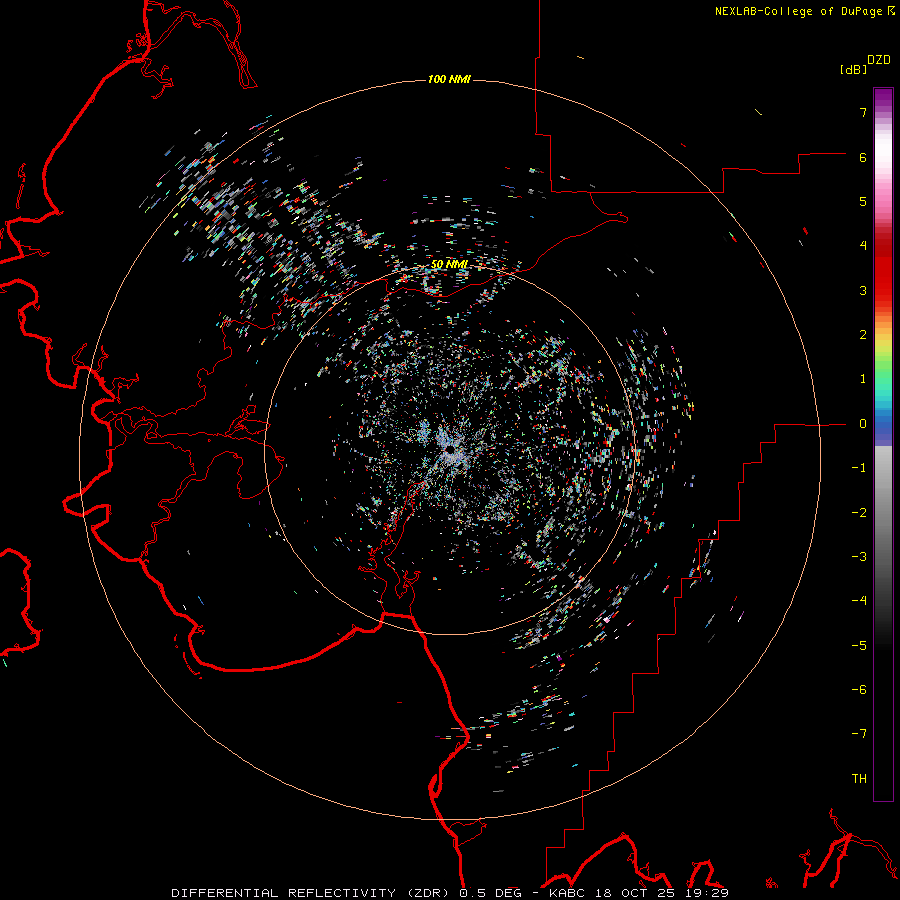Click the 2 dB legend value
Image resolution: width=900 pixels, height=900 pixels.
point(863,335)
